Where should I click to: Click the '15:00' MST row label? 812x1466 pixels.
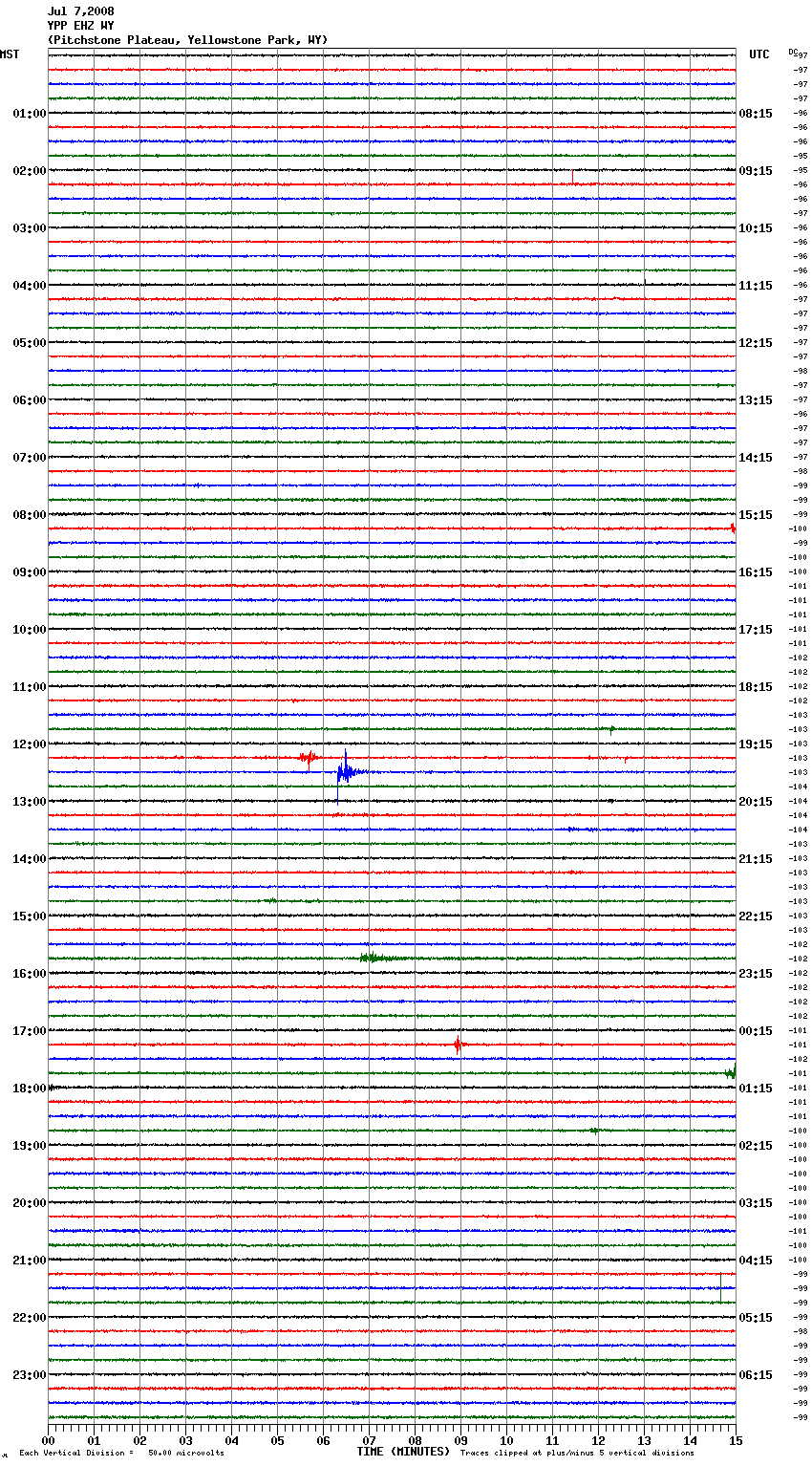coord(29,916)
